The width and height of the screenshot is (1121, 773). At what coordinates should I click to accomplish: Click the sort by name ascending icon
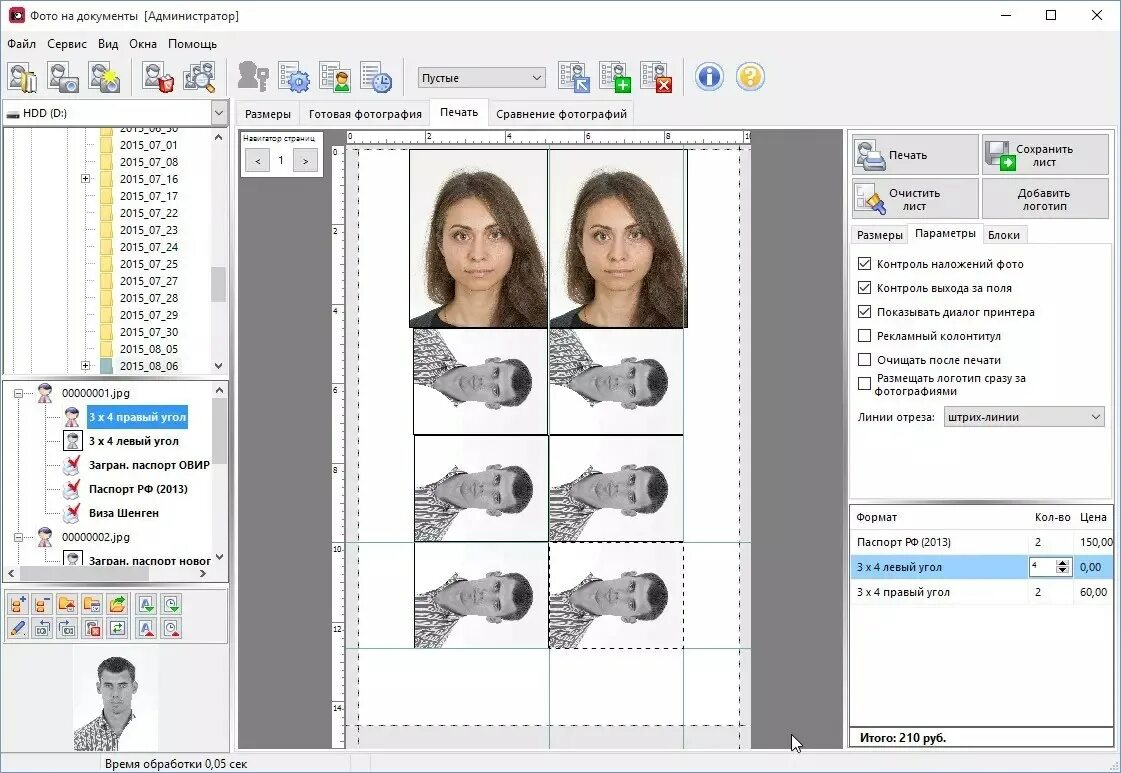(146, 603)
